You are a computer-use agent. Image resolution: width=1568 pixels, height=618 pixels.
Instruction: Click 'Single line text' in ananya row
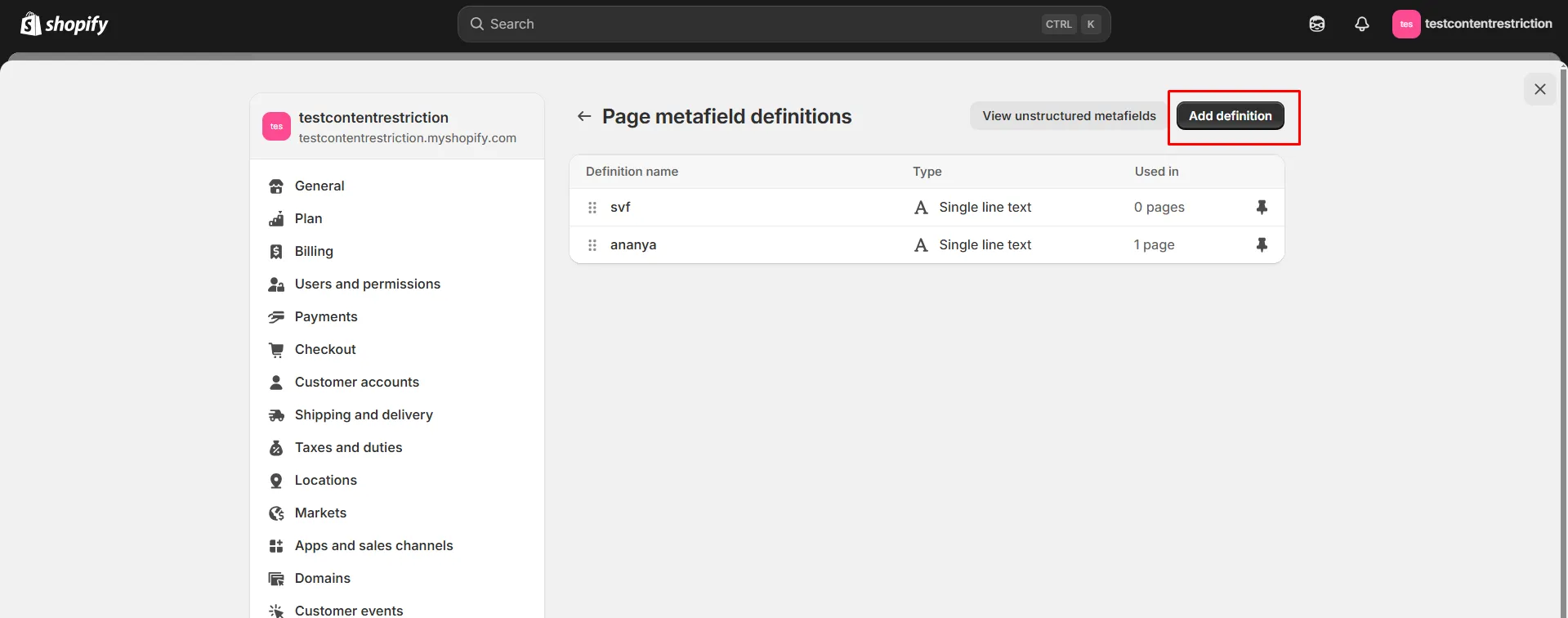(x=985, y=245)
